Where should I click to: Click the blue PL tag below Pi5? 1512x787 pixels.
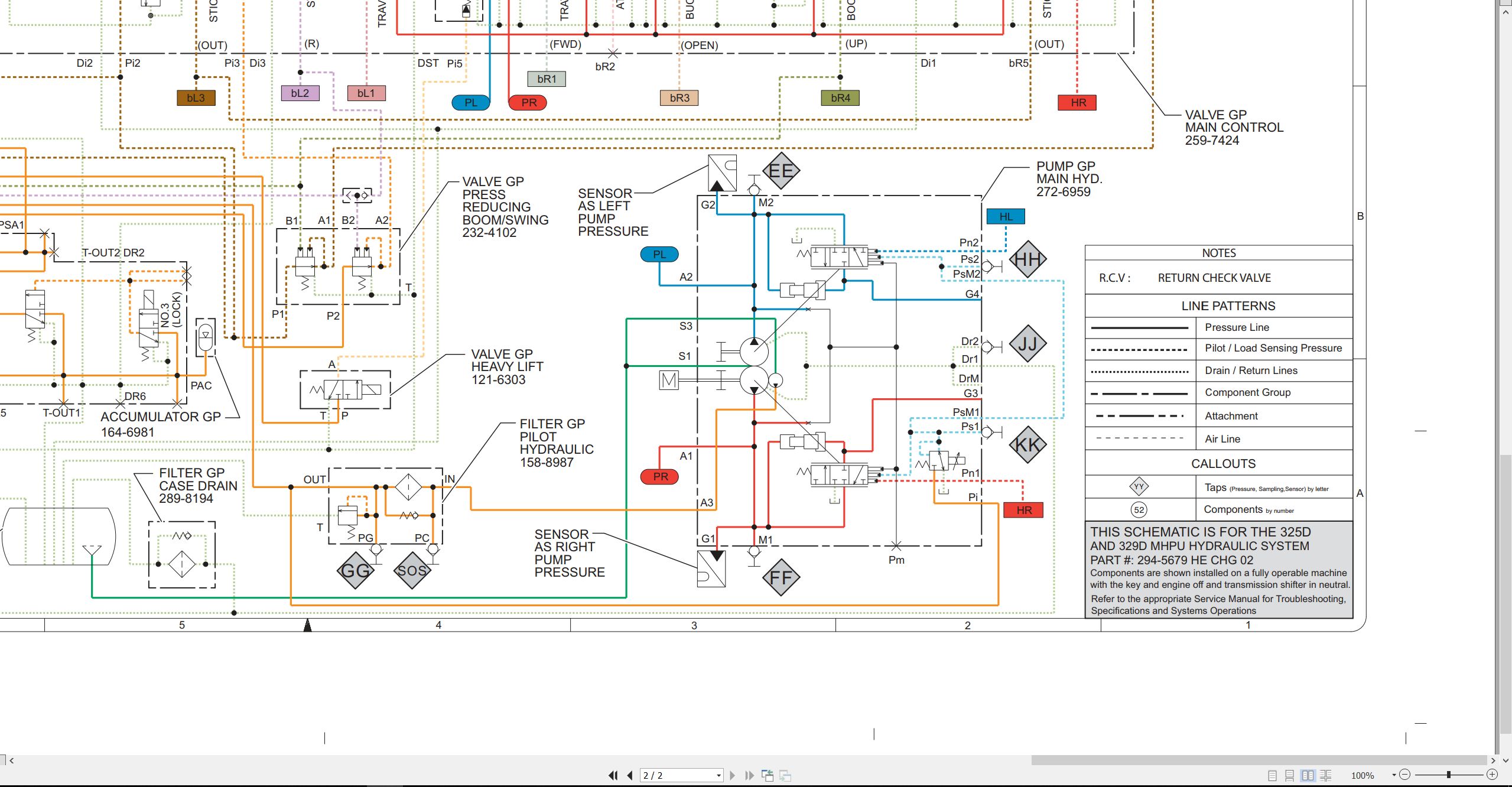pyautogui.click(x=471, y=103)
